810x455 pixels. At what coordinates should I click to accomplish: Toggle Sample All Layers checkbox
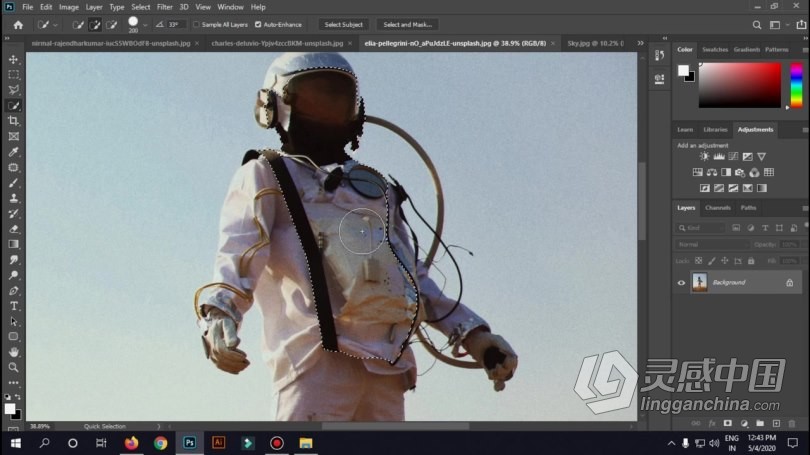coord(196,24)
